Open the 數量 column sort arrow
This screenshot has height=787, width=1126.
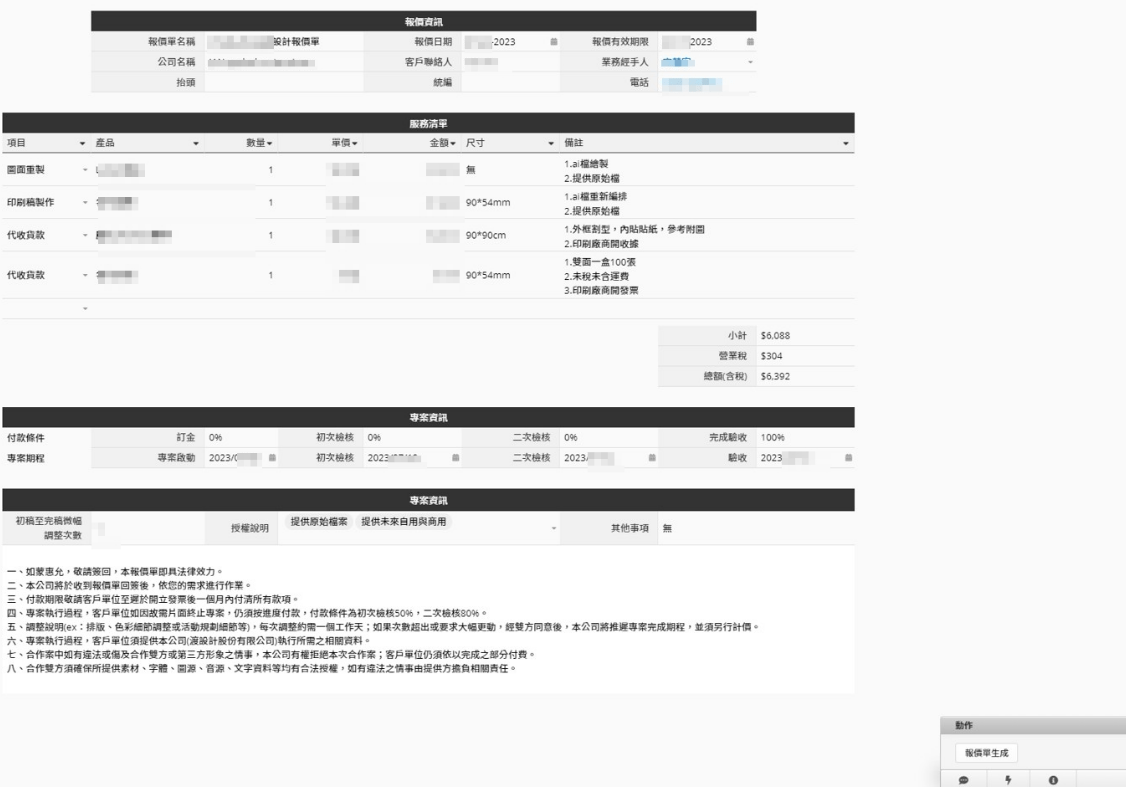pos(269,144)
